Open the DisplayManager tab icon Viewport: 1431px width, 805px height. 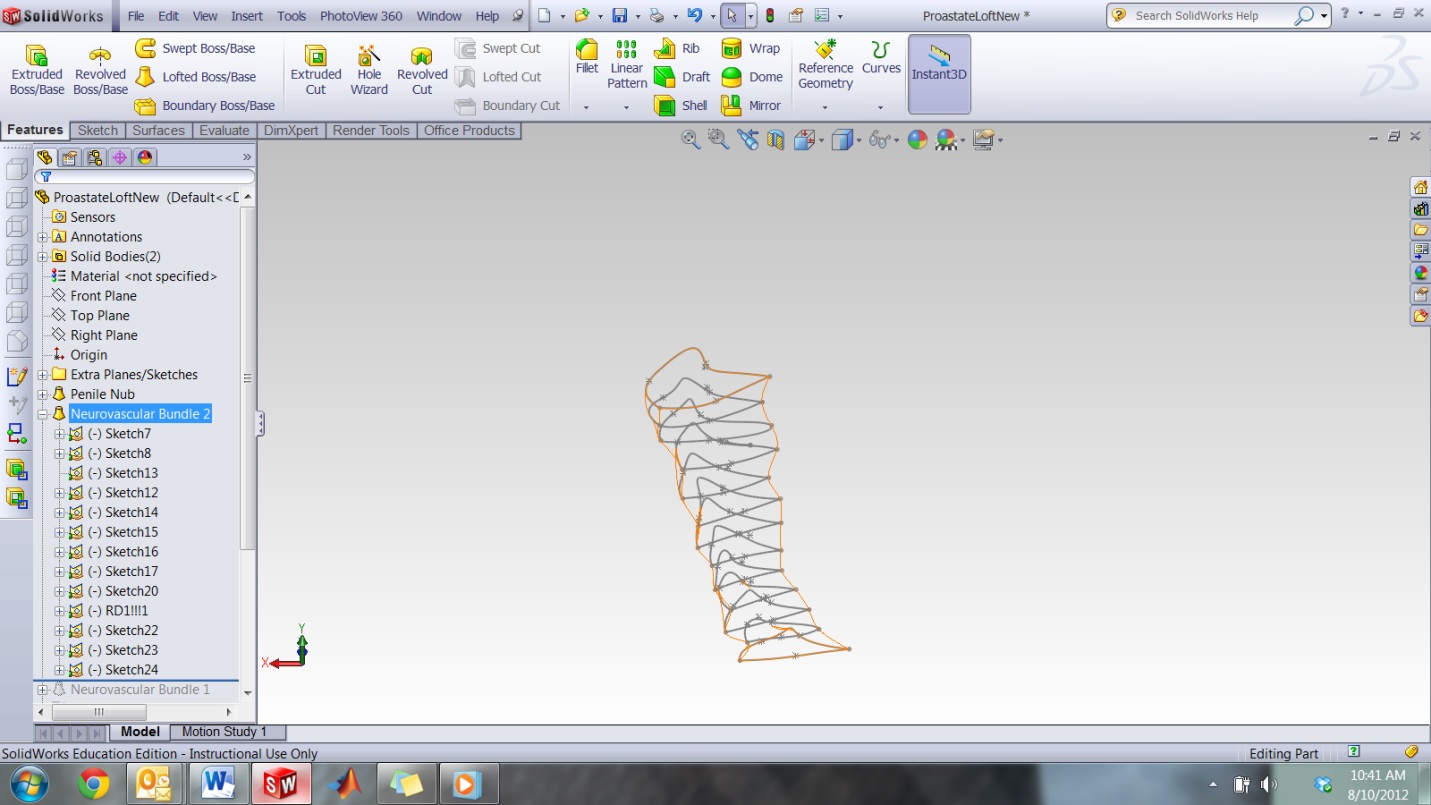point(145,157)
